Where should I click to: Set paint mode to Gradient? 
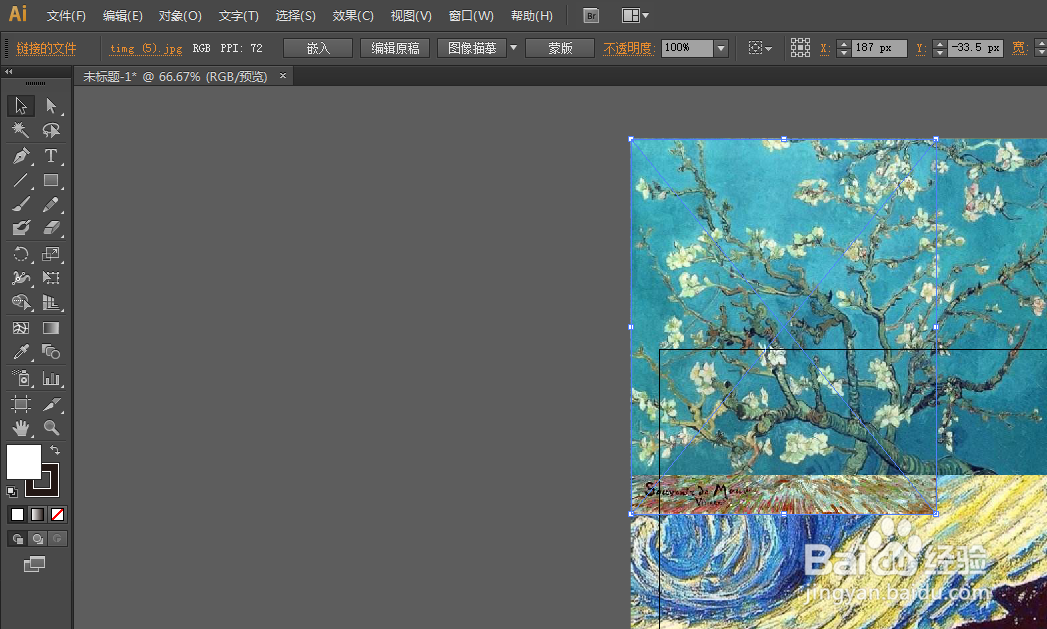coord(37,515)
